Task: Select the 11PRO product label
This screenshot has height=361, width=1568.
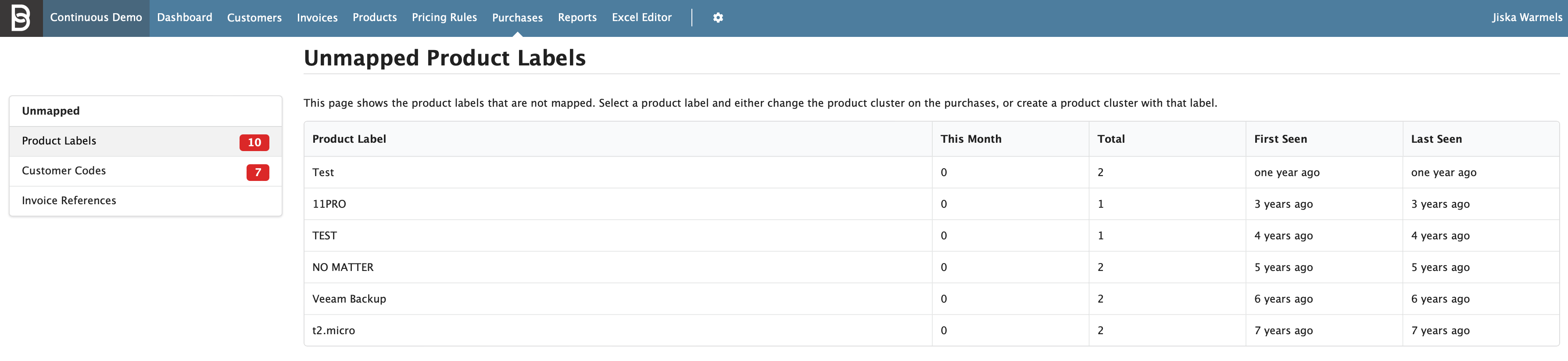Action: coord(329,204)
